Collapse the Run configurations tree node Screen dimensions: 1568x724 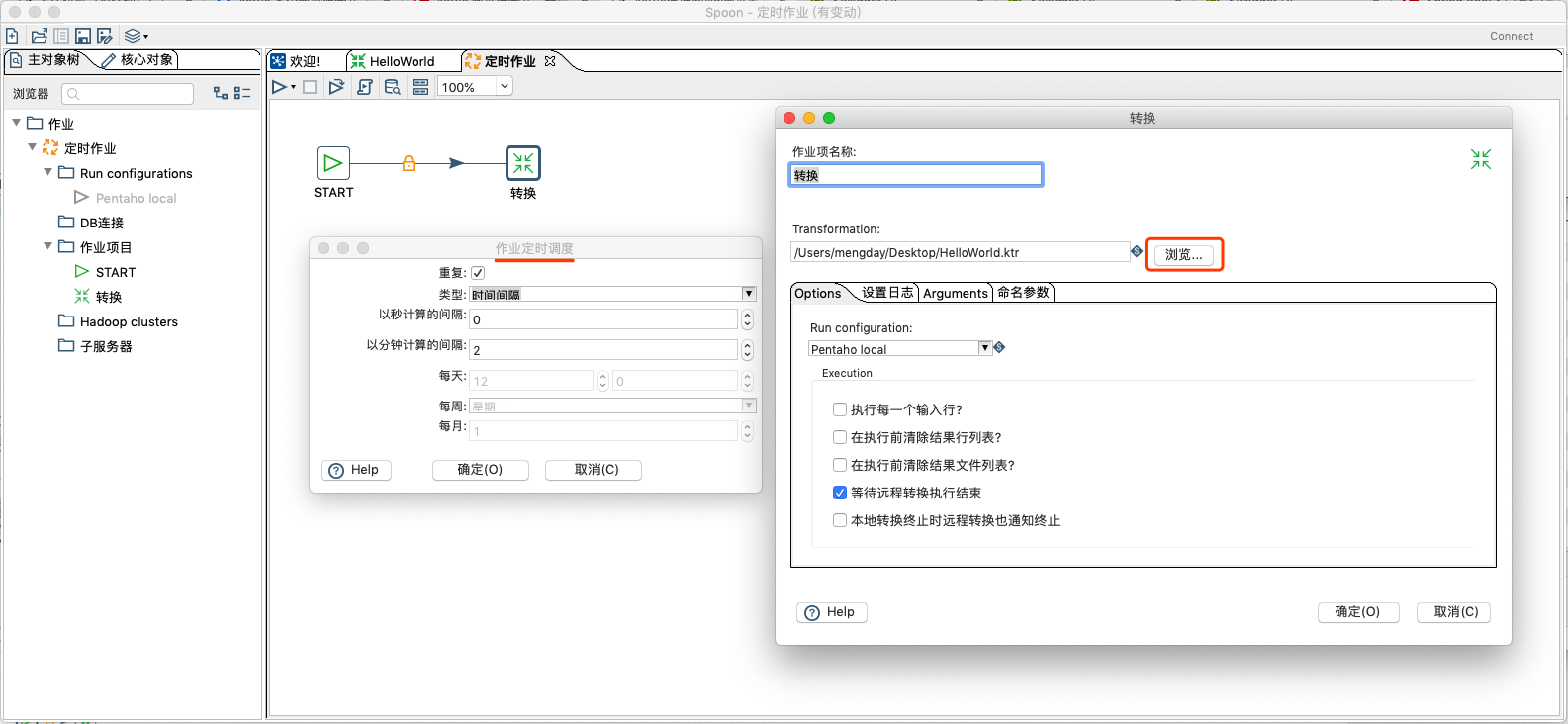click(47, 172)
